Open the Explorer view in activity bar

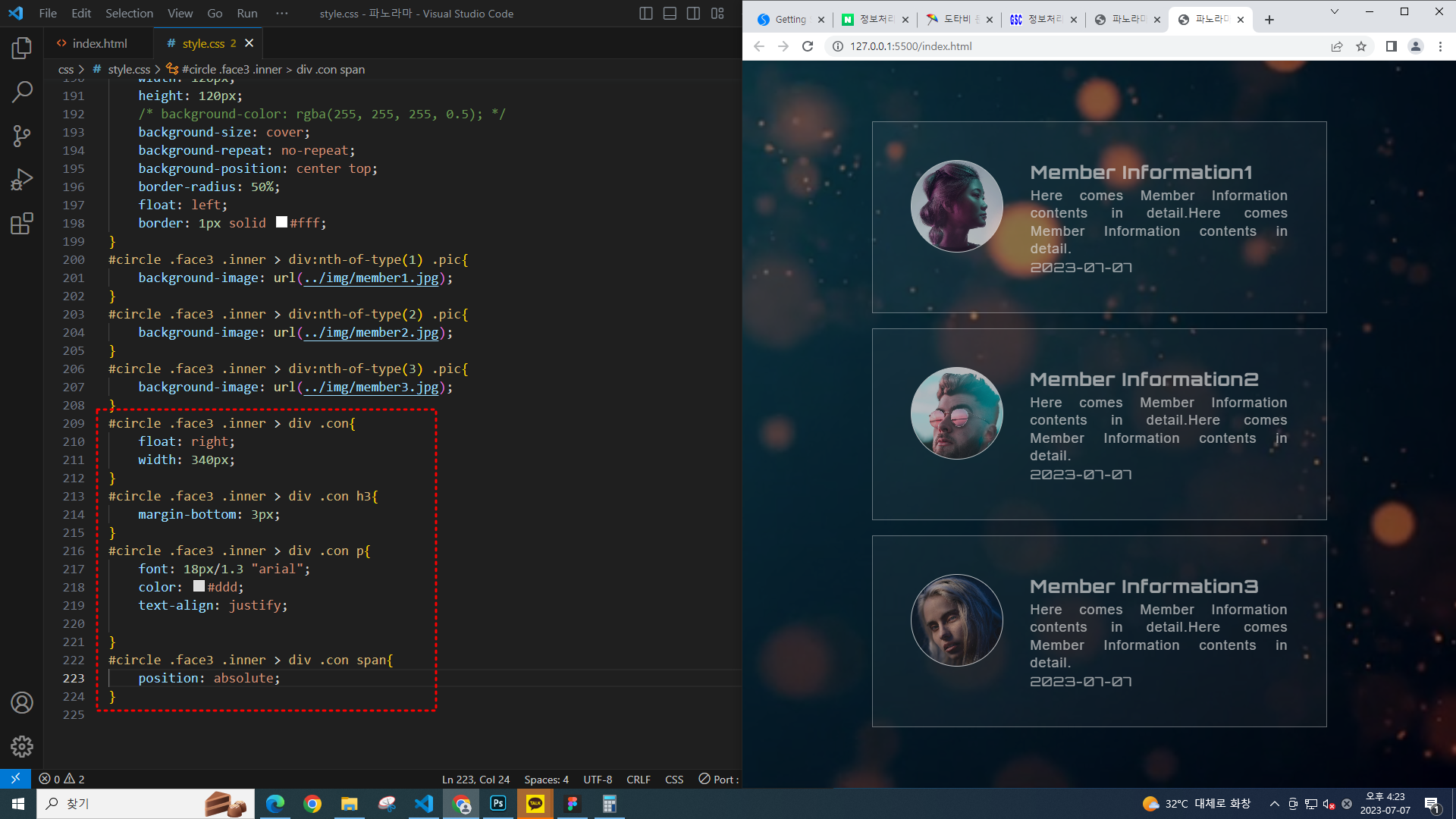tap(22, 49)
